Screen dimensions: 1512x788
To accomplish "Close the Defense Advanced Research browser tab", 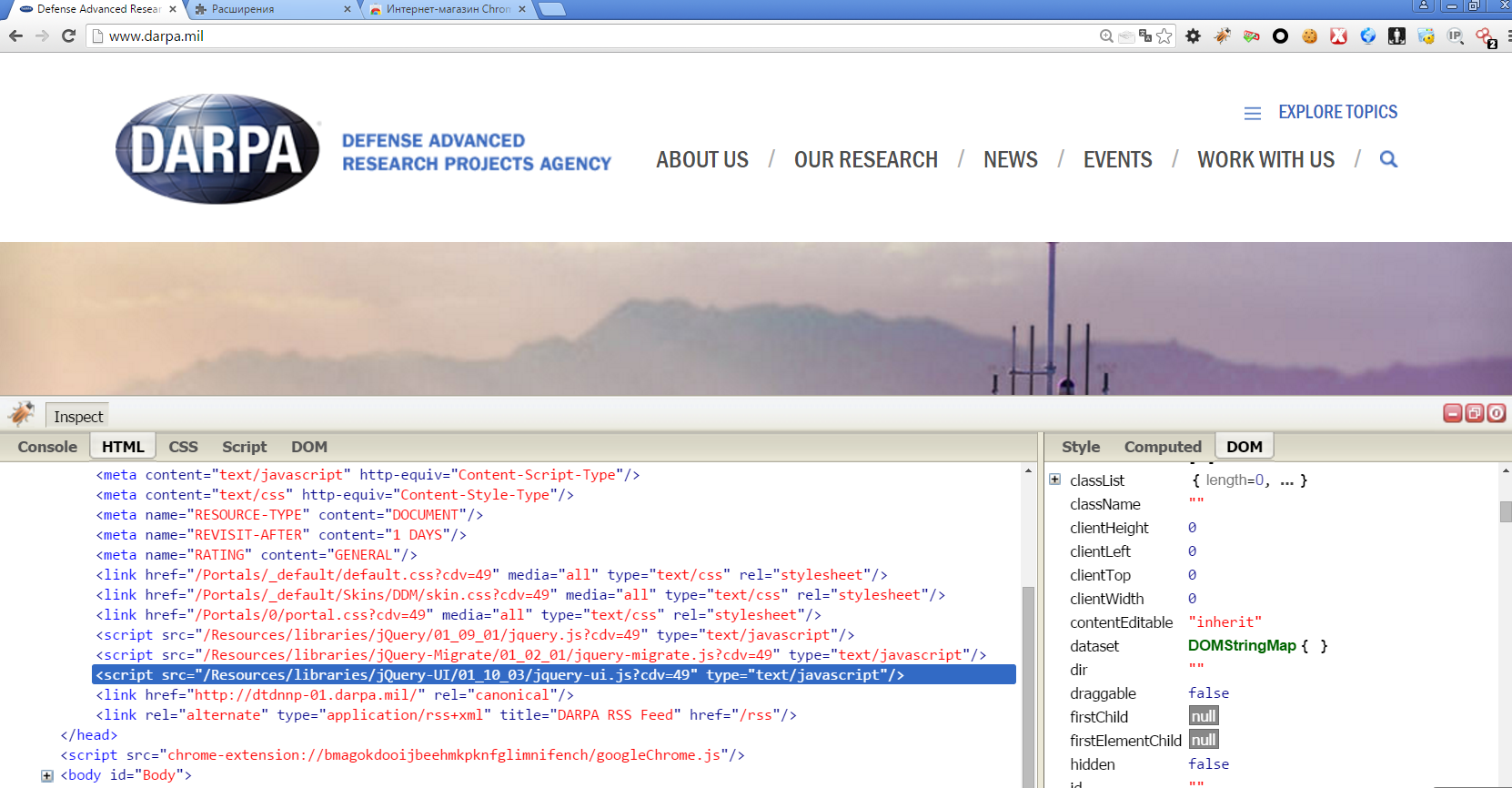I will [173, 9].
